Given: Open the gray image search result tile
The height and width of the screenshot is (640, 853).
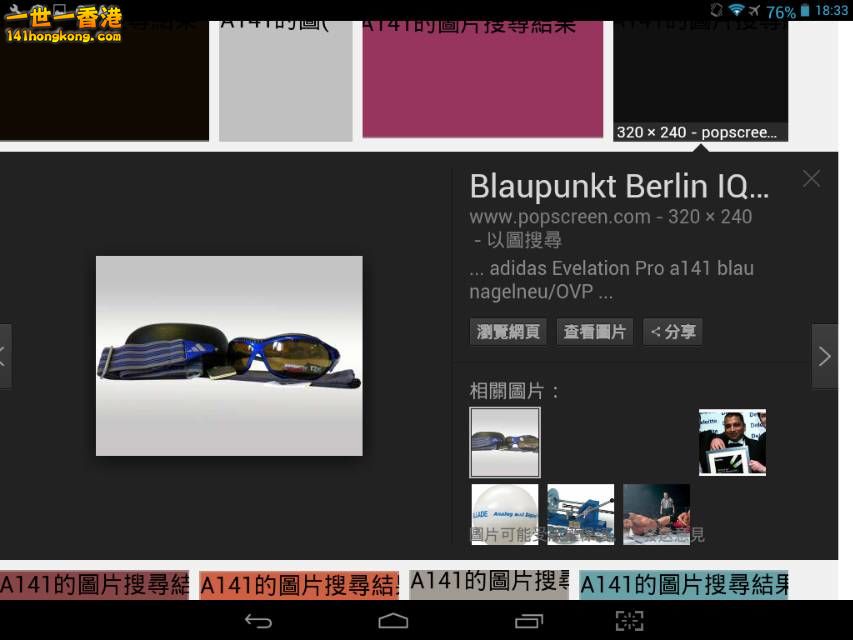Looking at the screenshot, I should coord(286,81).
